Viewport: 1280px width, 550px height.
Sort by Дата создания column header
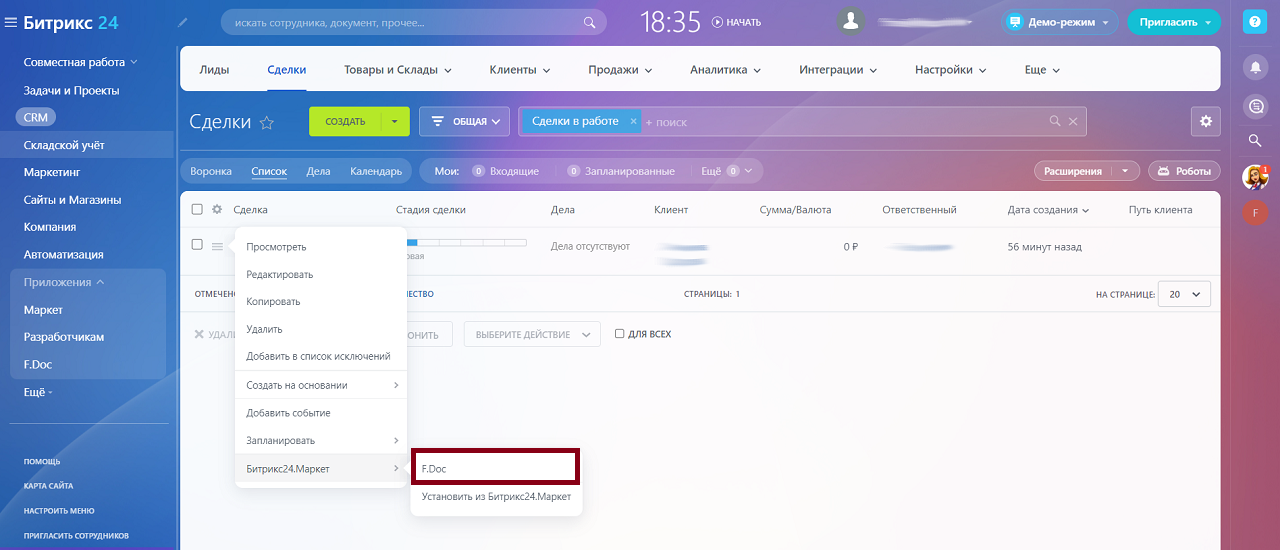pyautogui.click(x=1048, y=210)
